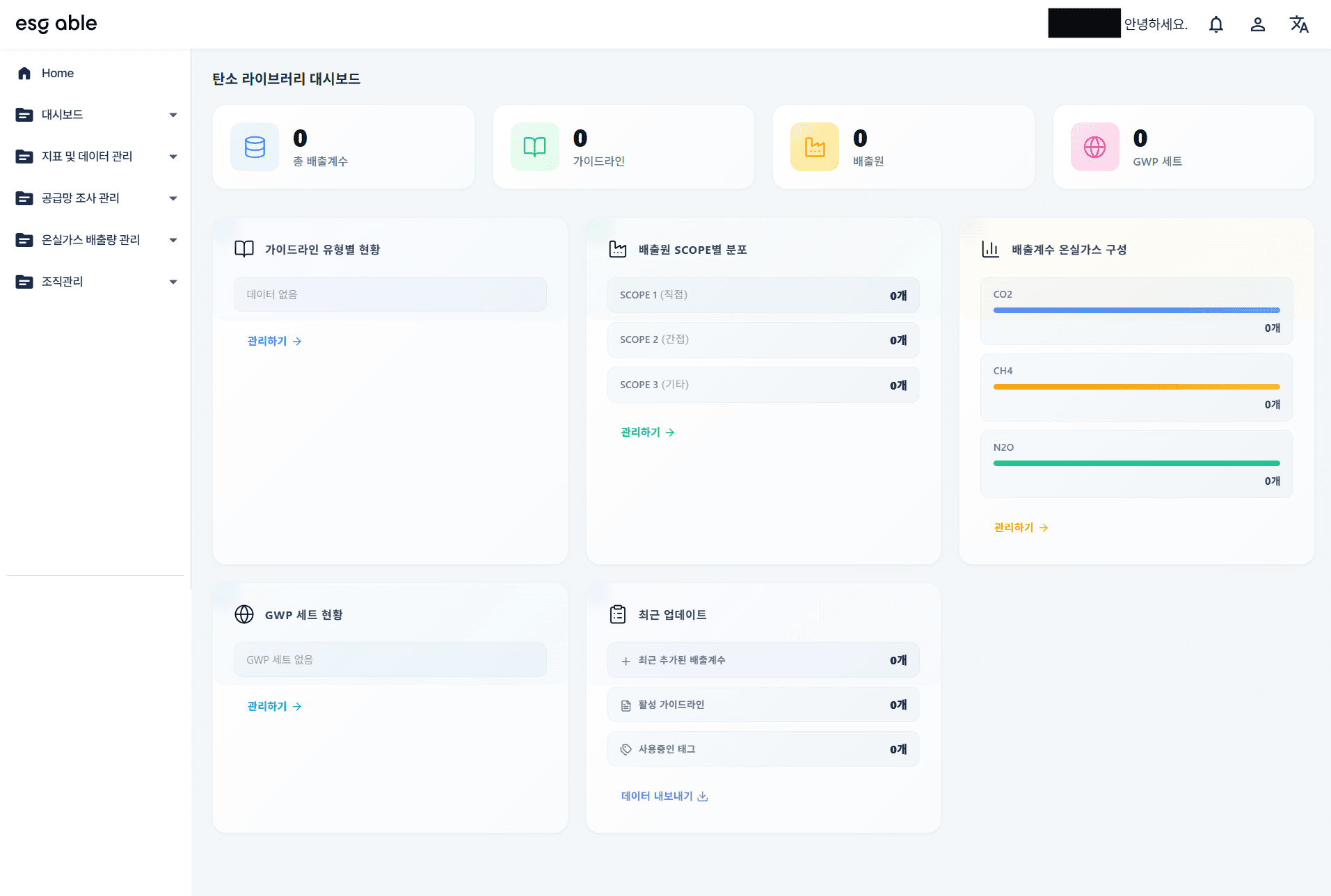Expand the 조직관리 sidebar arrow
1331x896 pixels.
[x=173, y=282]
